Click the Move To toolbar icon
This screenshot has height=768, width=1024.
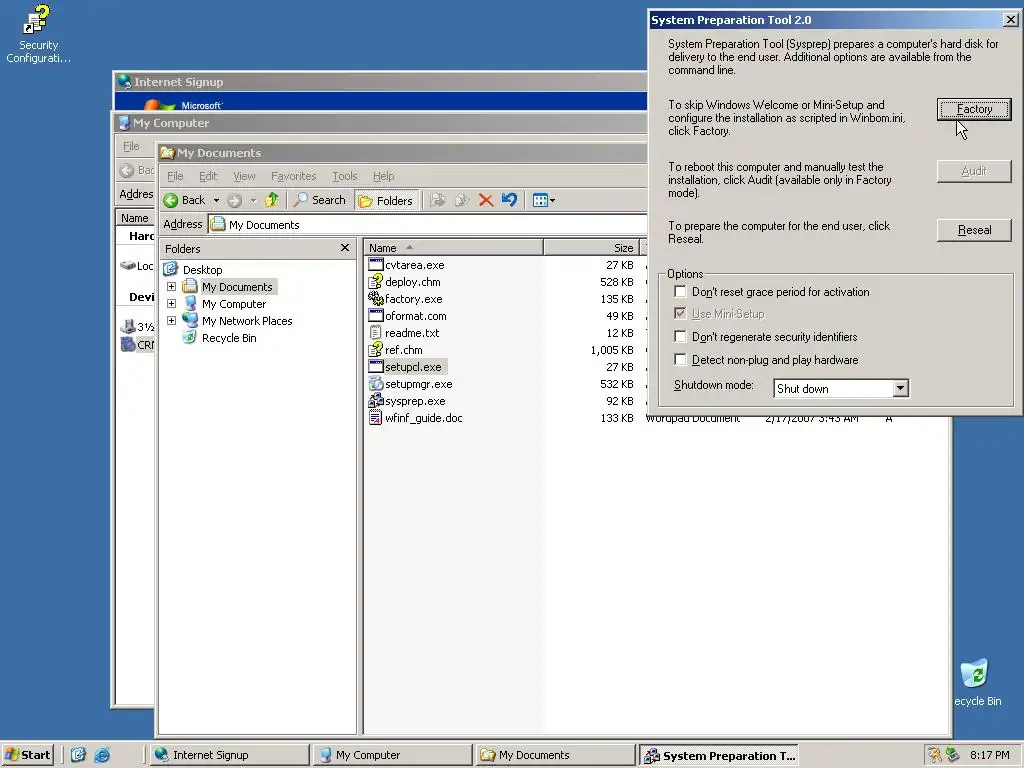coord(438,200)
